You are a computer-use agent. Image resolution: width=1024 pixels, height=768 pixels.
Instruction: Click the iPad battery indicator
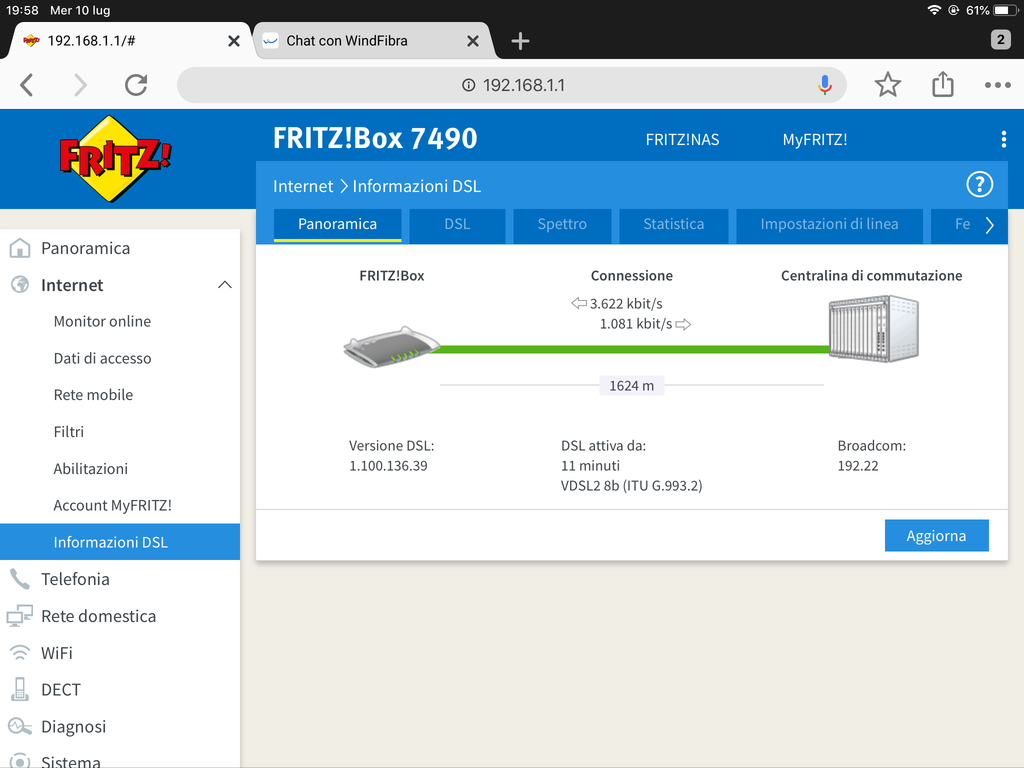[1006, 10]
